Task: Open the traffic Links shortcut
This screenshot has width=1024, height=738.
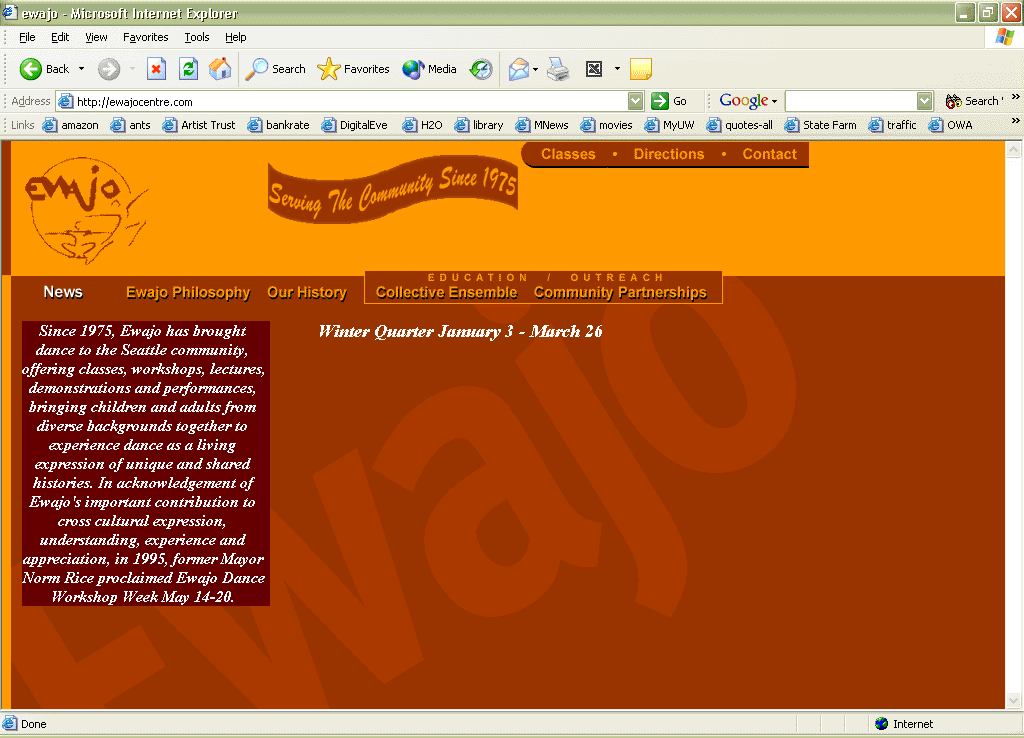Action: (x=892, y=125)
